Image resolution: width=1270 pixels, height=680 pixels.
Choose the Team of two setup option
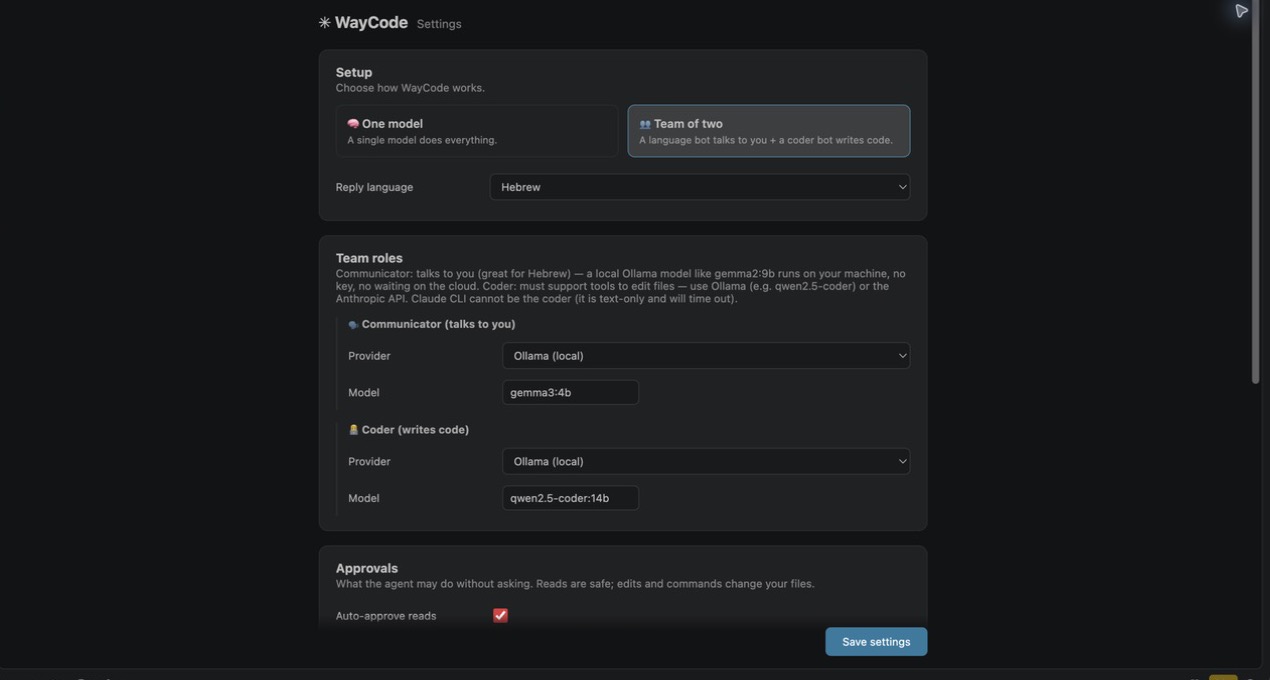point(769,131)
